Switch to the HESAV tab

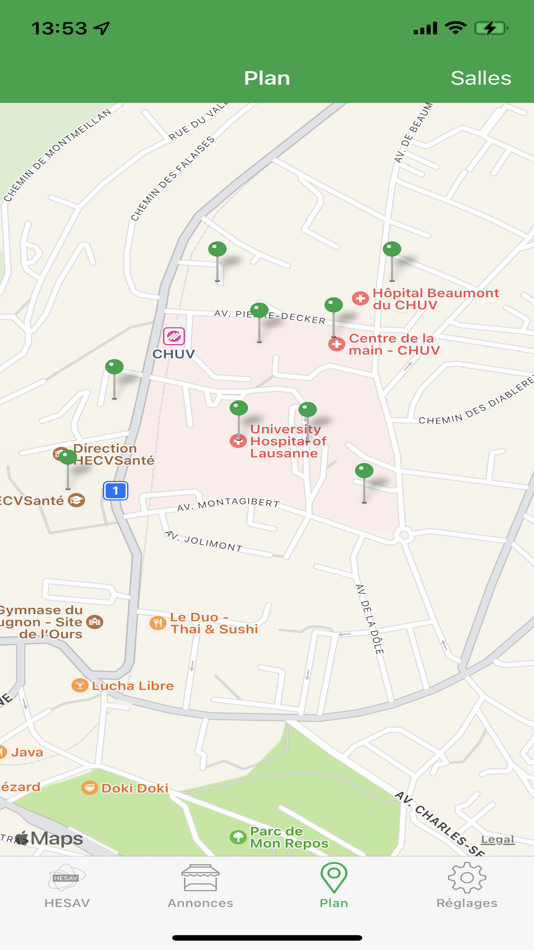(x=67, y=886)
